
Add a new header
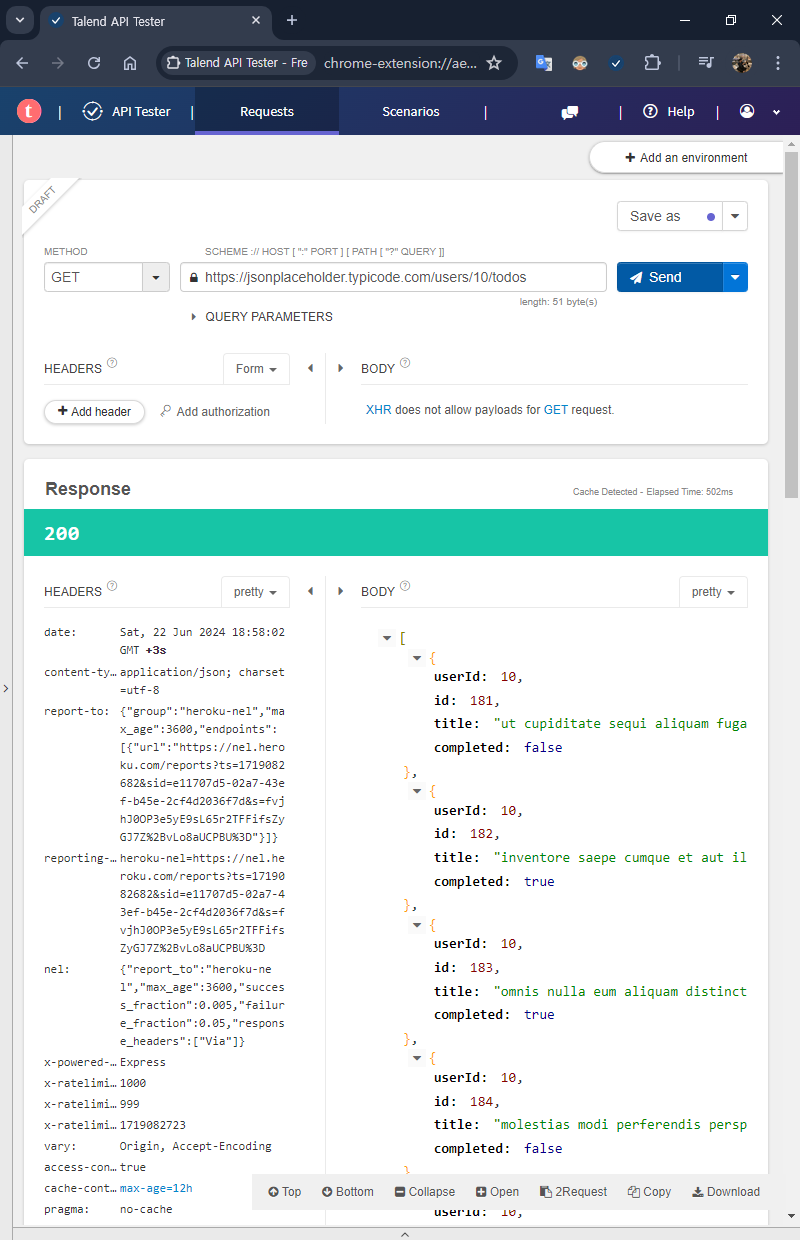click(94, 411)
